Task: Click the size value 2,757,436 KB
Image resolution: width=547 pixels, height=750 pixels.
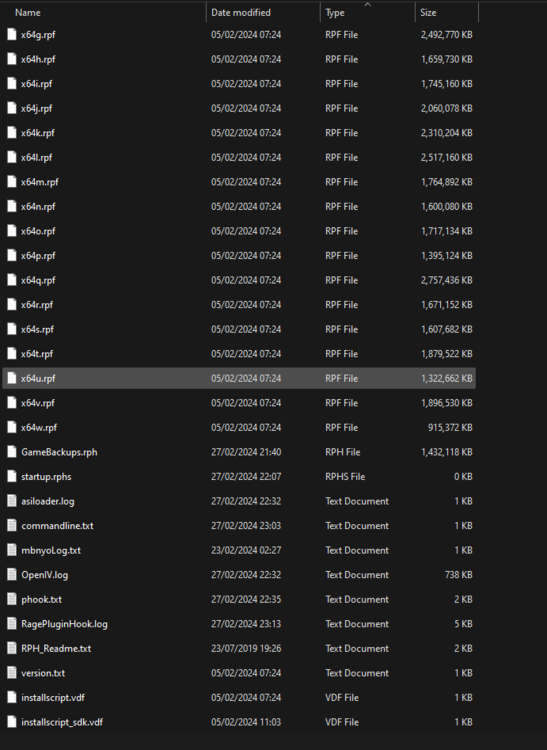Action: (447, 280)
